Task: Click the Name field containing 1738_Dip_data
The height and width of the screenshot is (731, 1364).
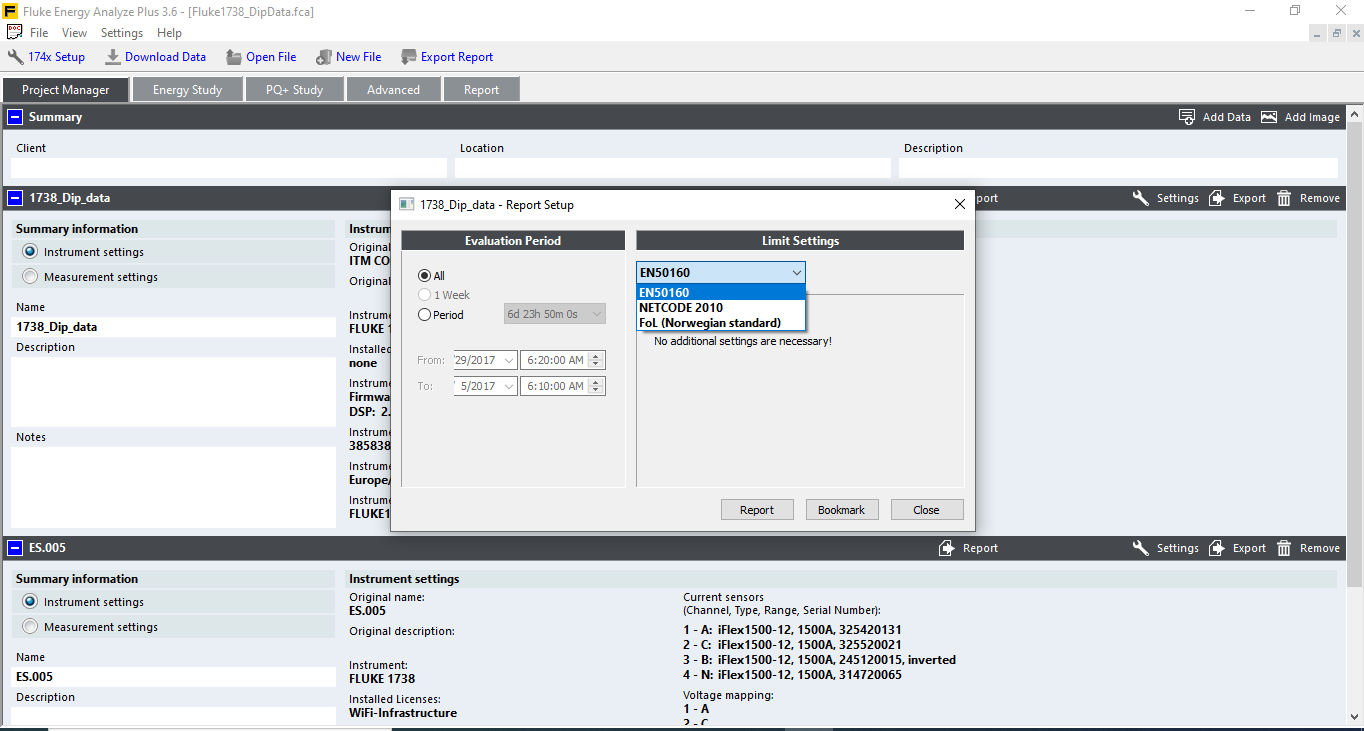Action: 173,327
